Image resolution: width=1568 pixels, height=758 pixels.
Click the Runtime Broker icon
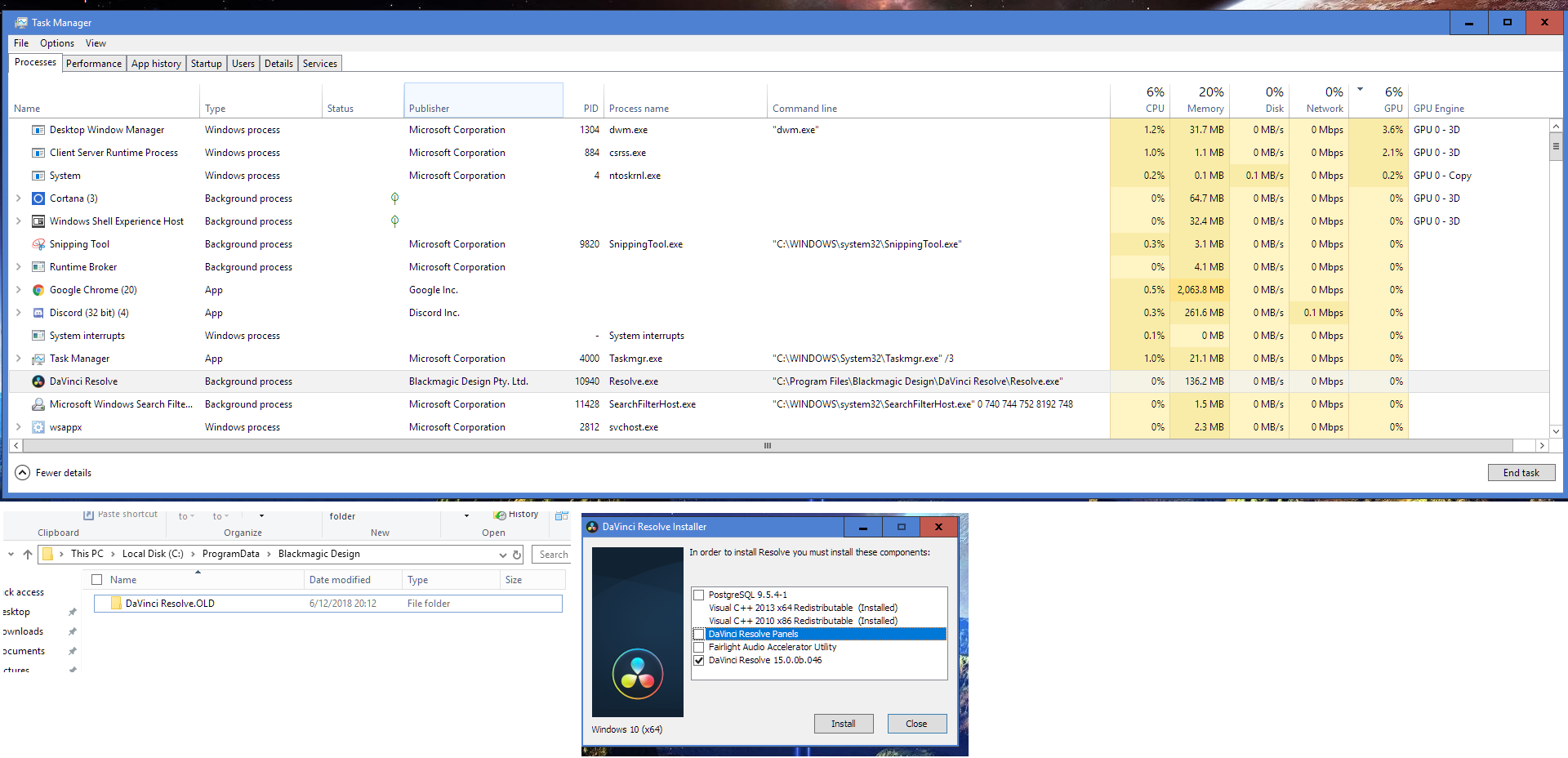(x=38, y=267)
